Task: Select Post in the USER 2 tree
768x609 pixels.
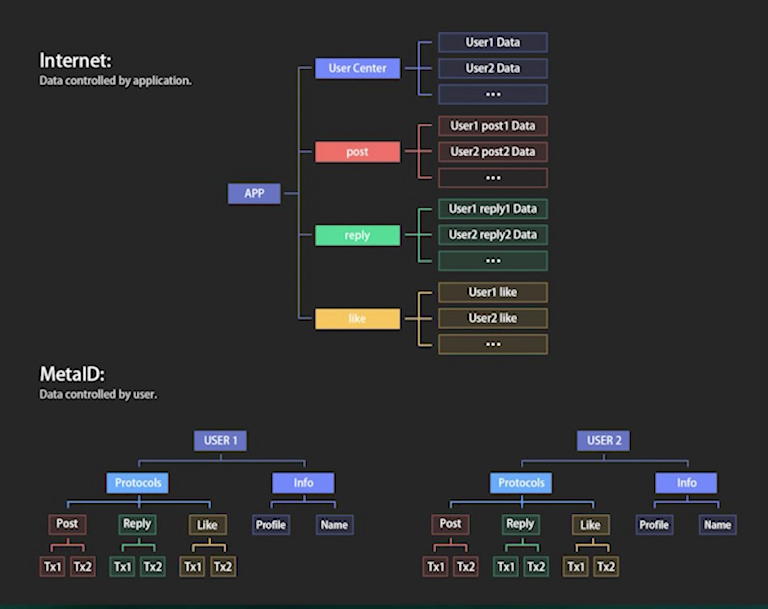Action: tap(451, 524)
